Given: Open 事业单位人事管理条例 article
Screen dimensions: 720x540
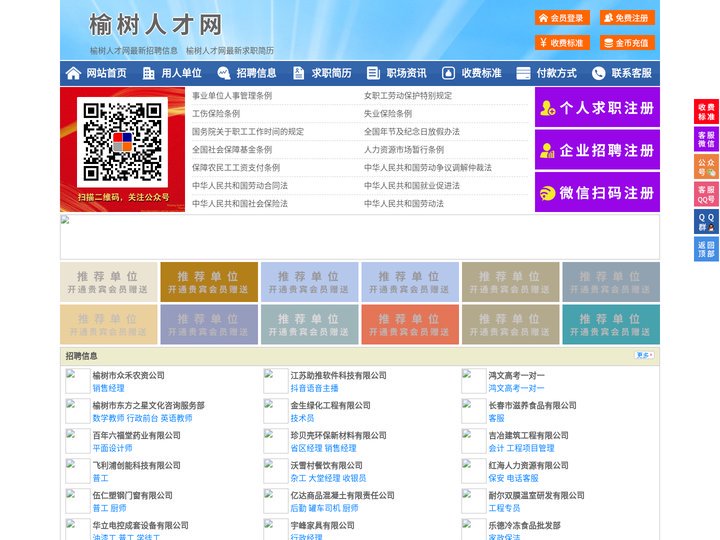Looking at the screenshot, I should [232, 96].
